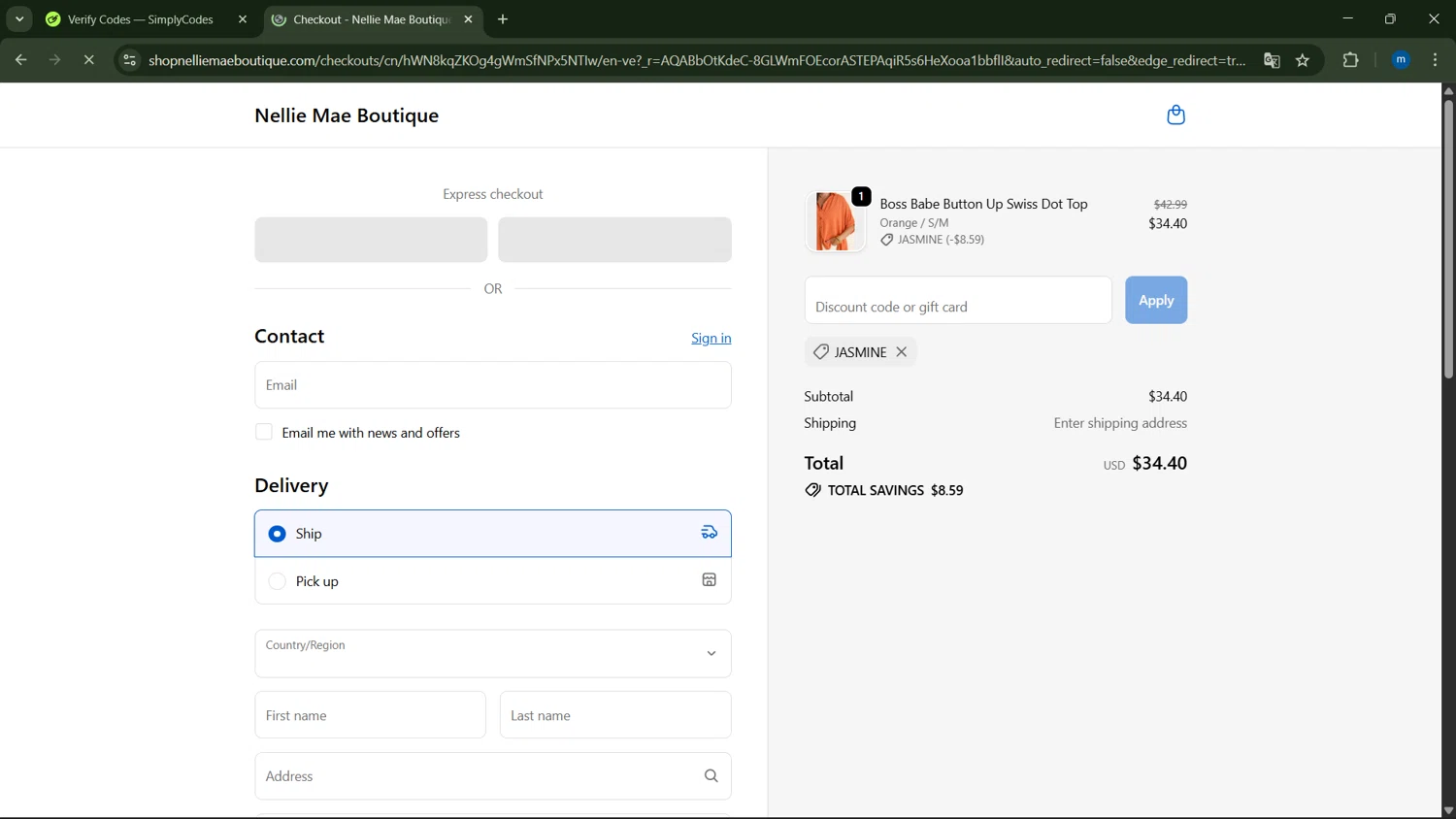Viewport: 1456px width, 819px height.
Task: Expand the Country/Region dropdown
Action: [x=493, y=654]
